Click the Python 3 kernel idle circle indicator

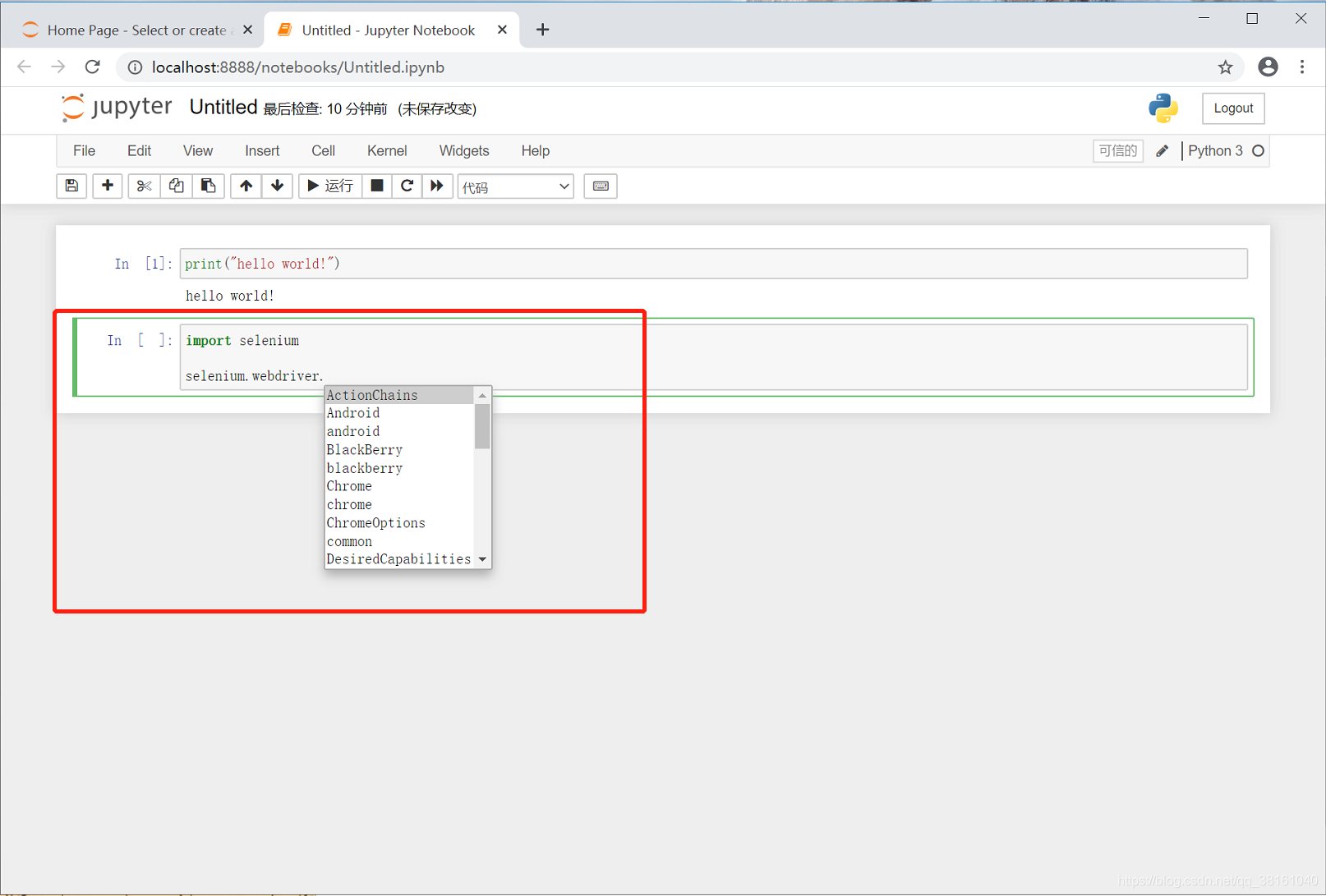point(1258,150)
